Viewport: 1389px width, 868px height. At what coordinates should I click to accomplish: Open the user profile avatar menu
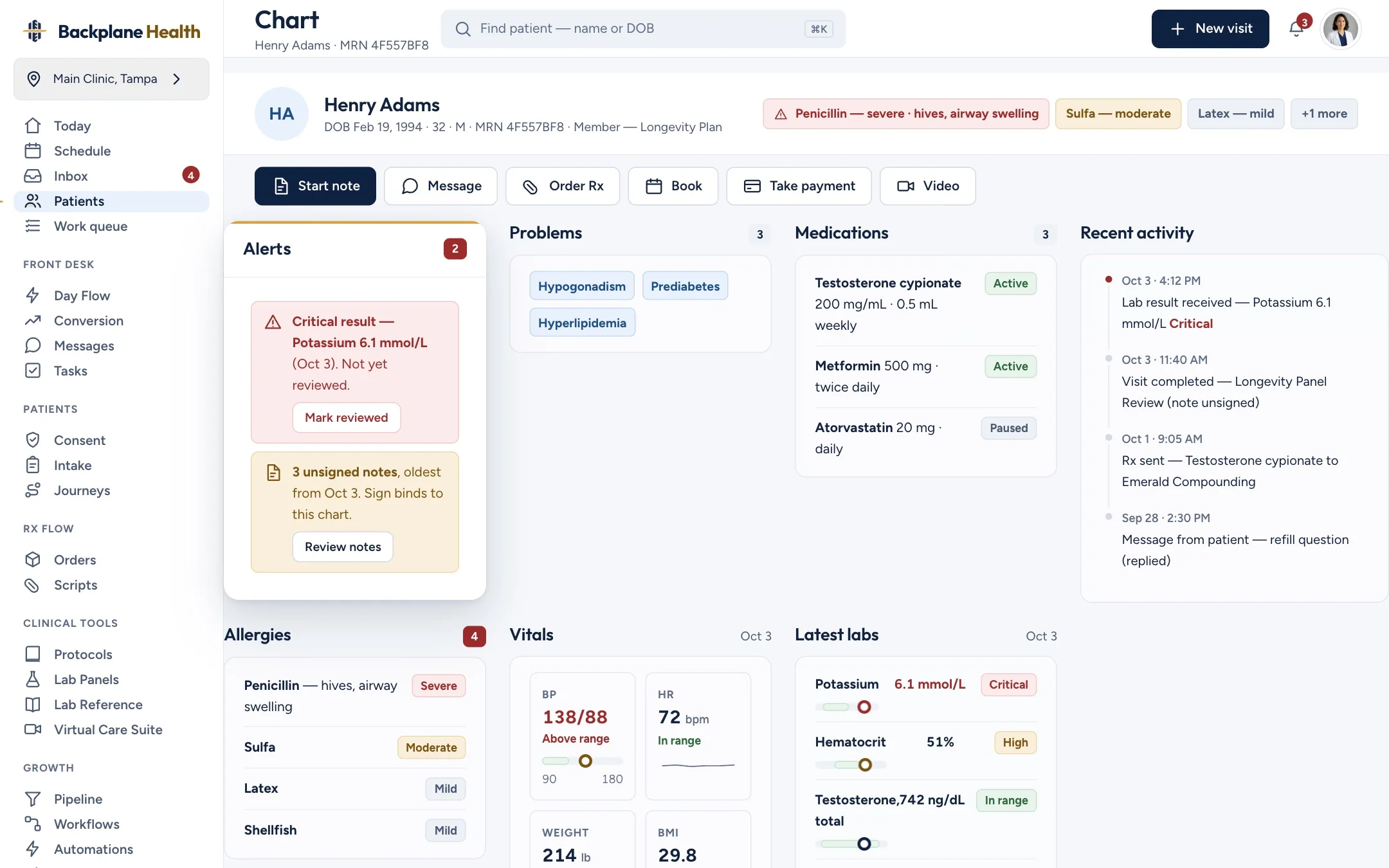tap(1340, 29)
